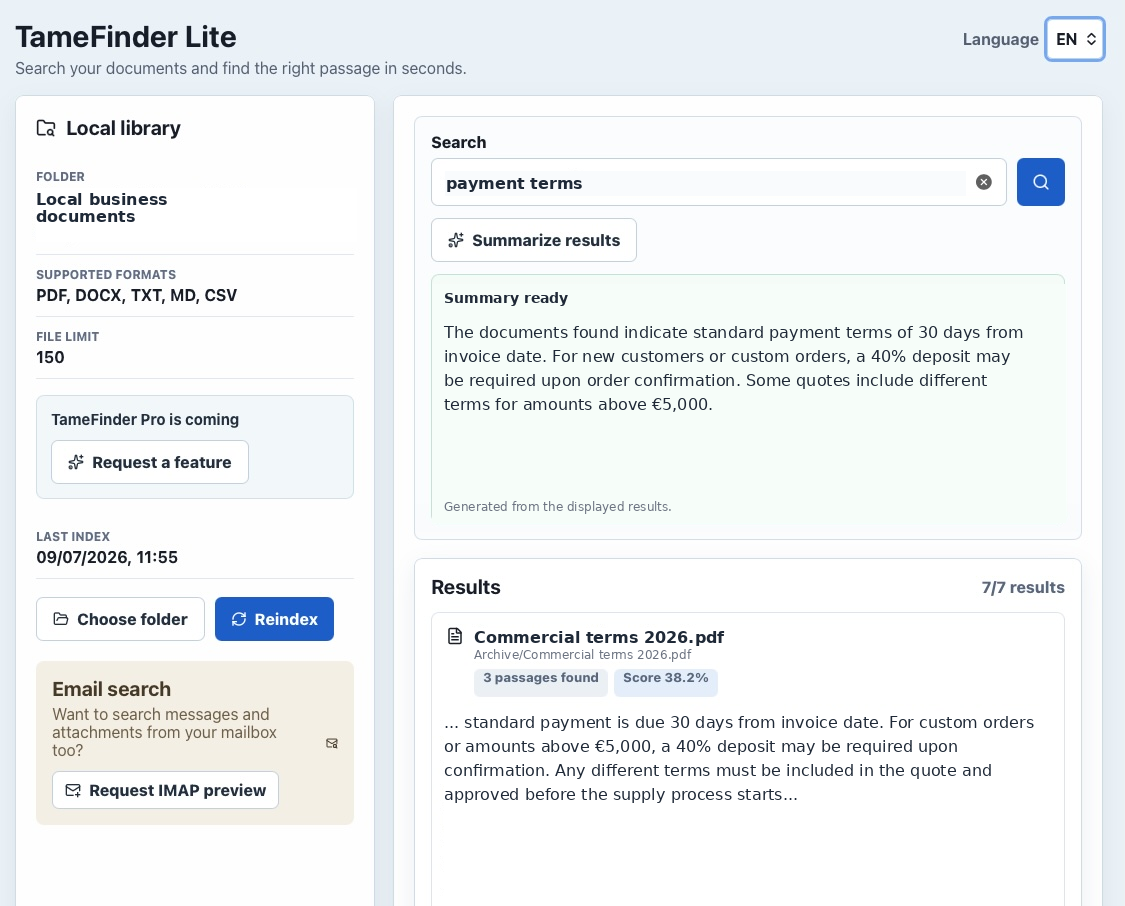Image resolution: width=1125 pixels, height=906 pixels.
Task: Run search with the blue magnifier button
Action: pos(1040,182)
